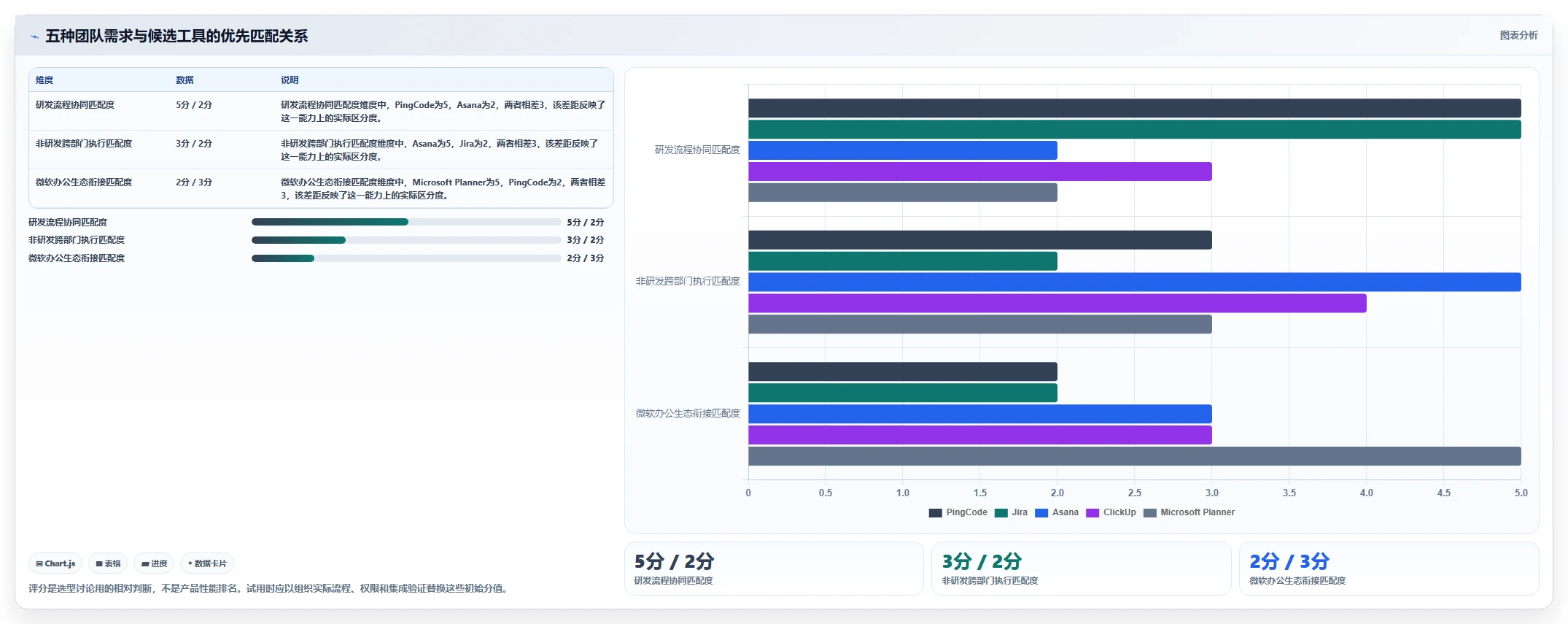Click the Asana bar in 微软办公生态衔接匹配度 chart group
Viewport: 1568px width, 624px height.
pyautogui.click(x=980, y=414)
